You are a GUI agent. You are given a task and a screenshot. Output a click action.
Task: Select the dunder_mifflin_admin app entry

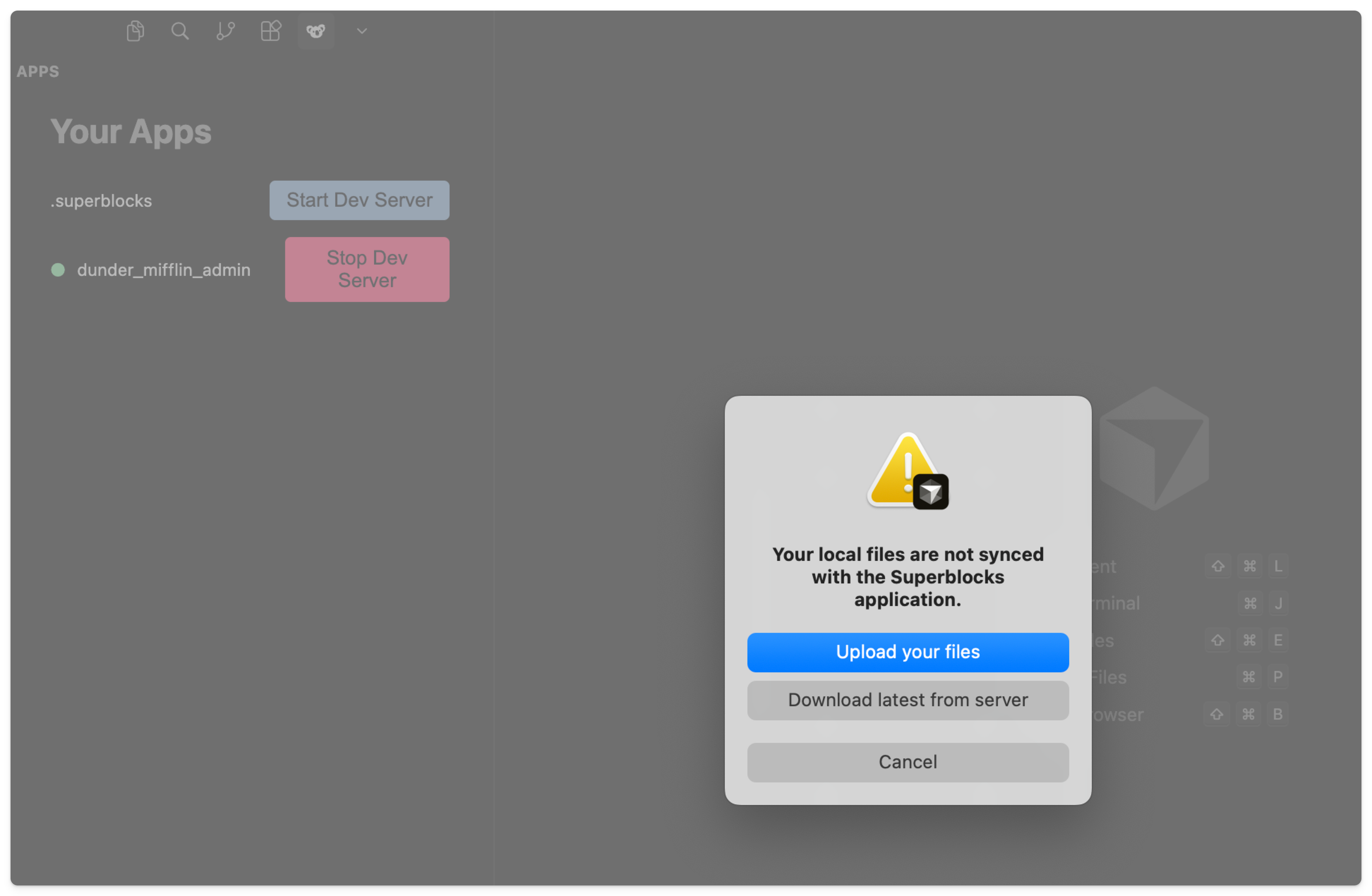coord(164,270)
